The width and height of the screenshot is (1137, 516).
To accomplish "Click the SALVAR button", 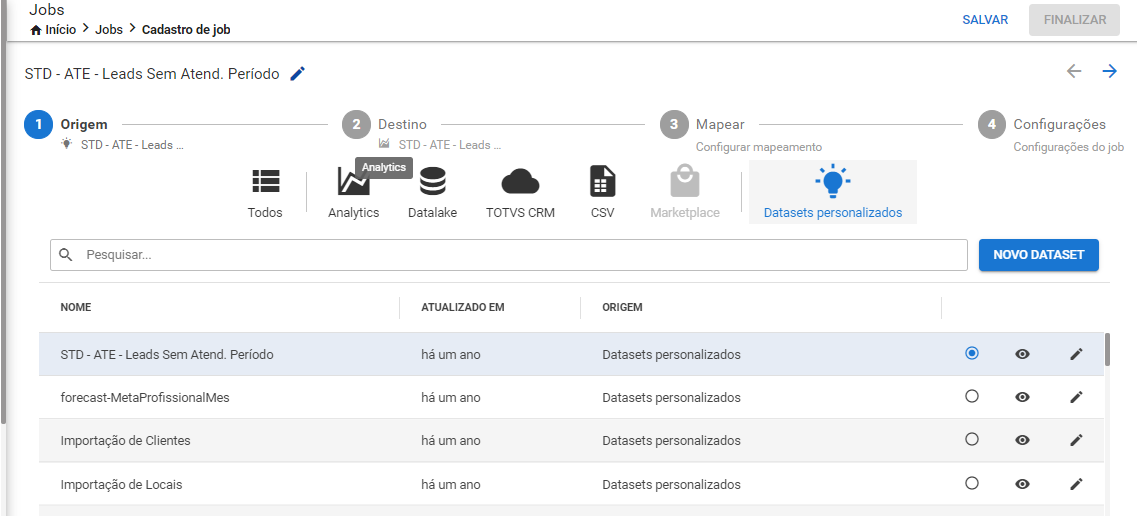I will [x=985, y=20].
